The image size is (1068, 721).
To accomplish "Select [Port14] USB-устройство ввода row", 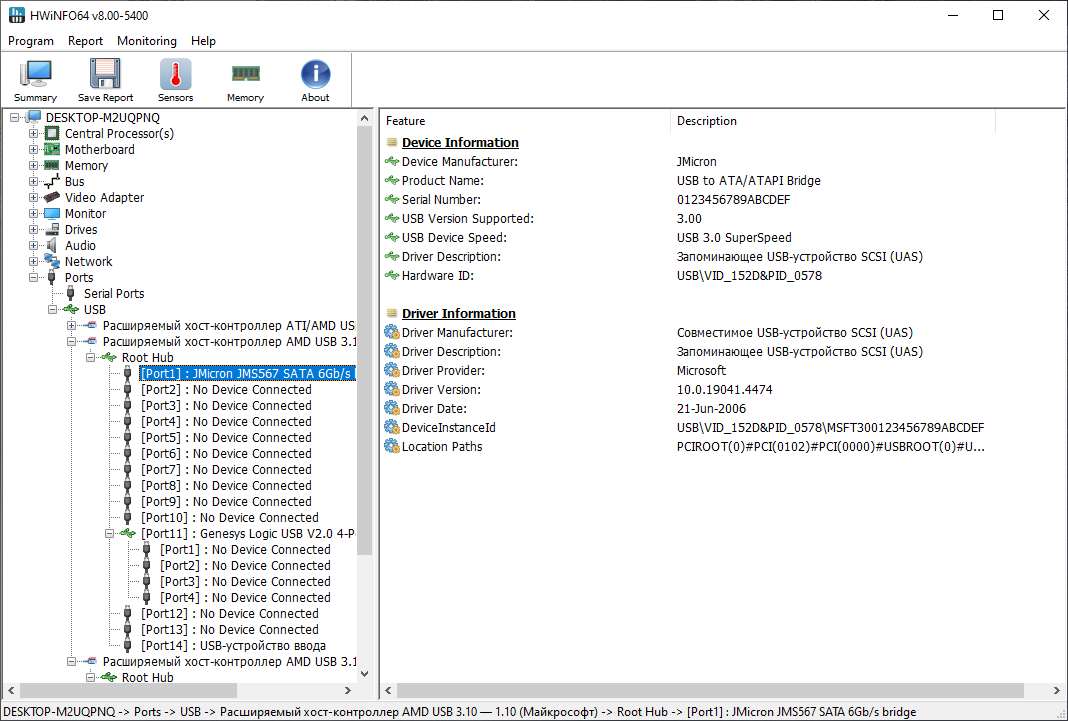I will (233, 645).
